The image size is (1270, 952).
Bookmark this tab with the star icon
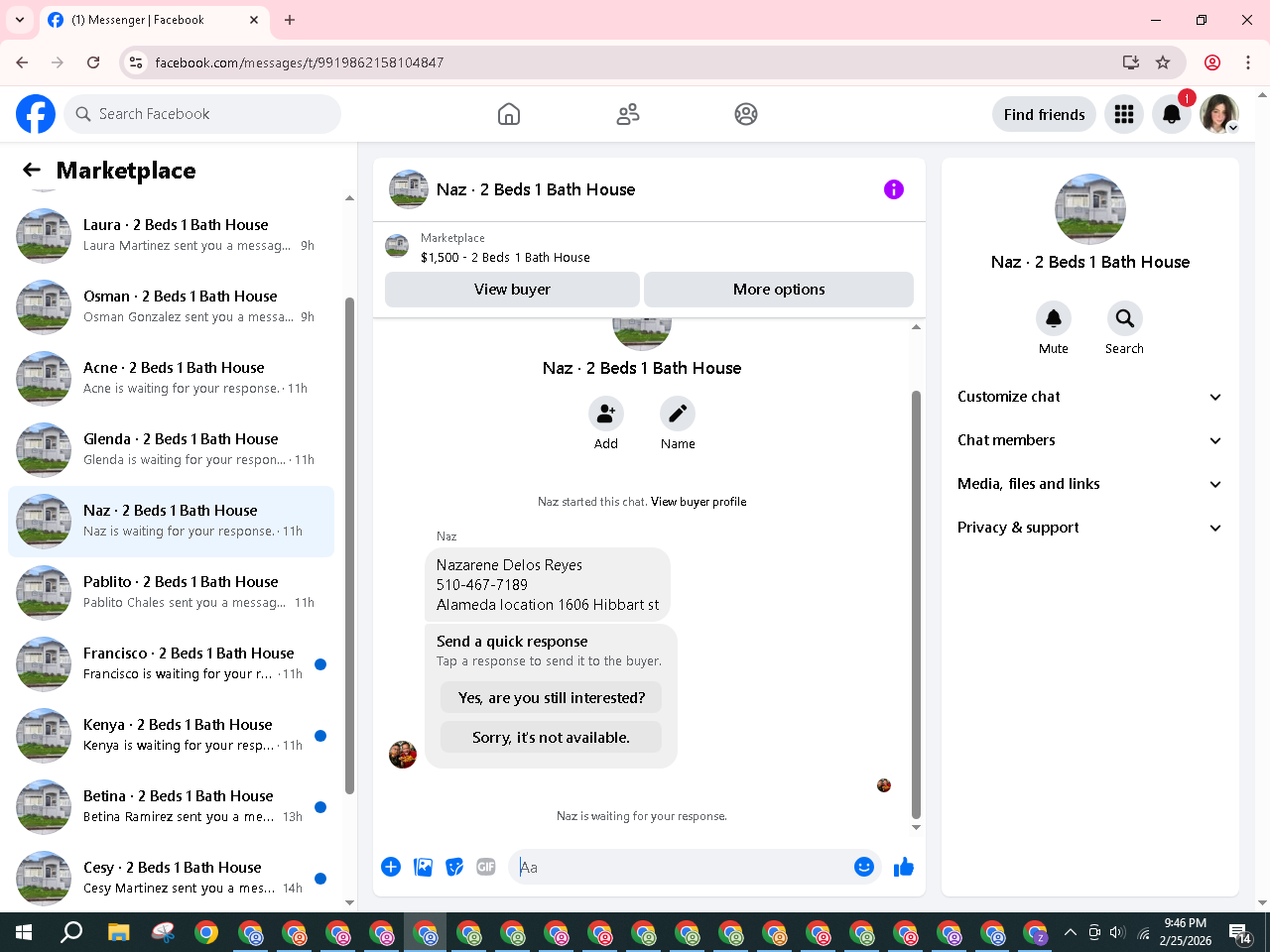coord(1163,62)
